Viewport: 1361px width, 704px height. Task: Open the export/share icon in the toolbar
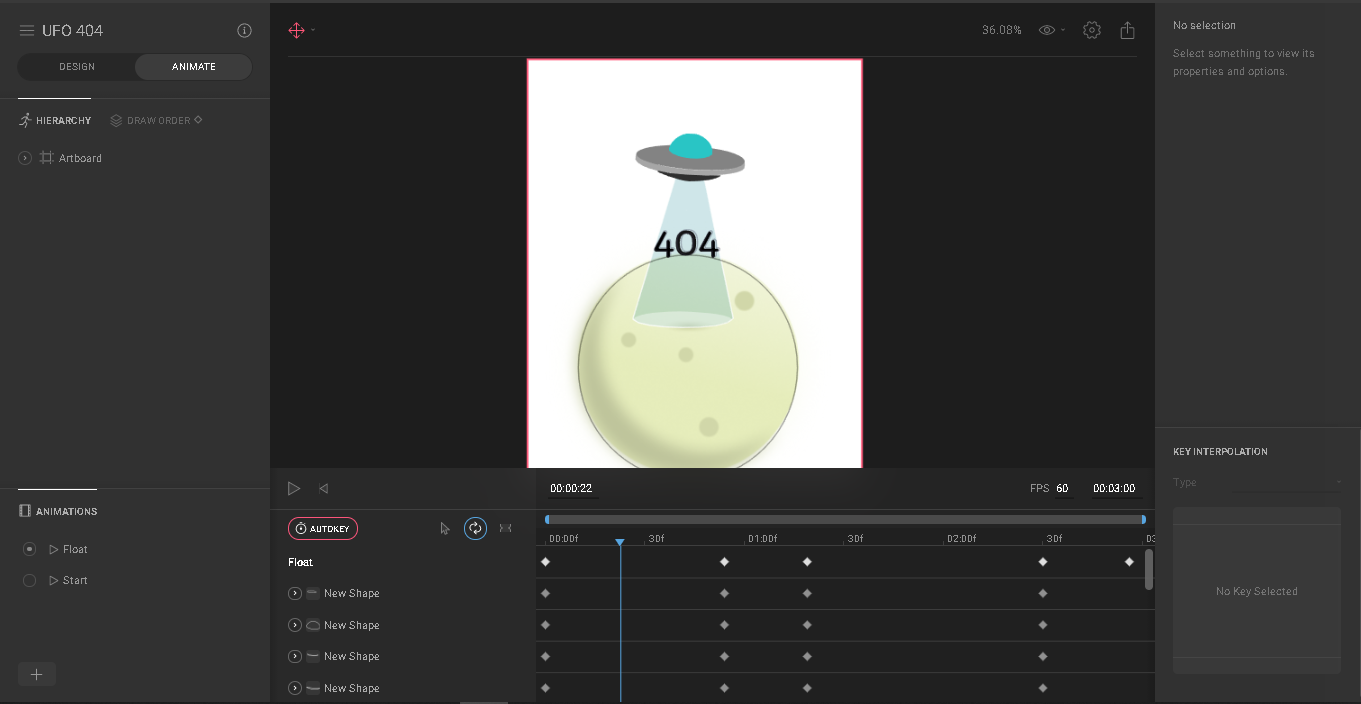tap(1127, 30)
